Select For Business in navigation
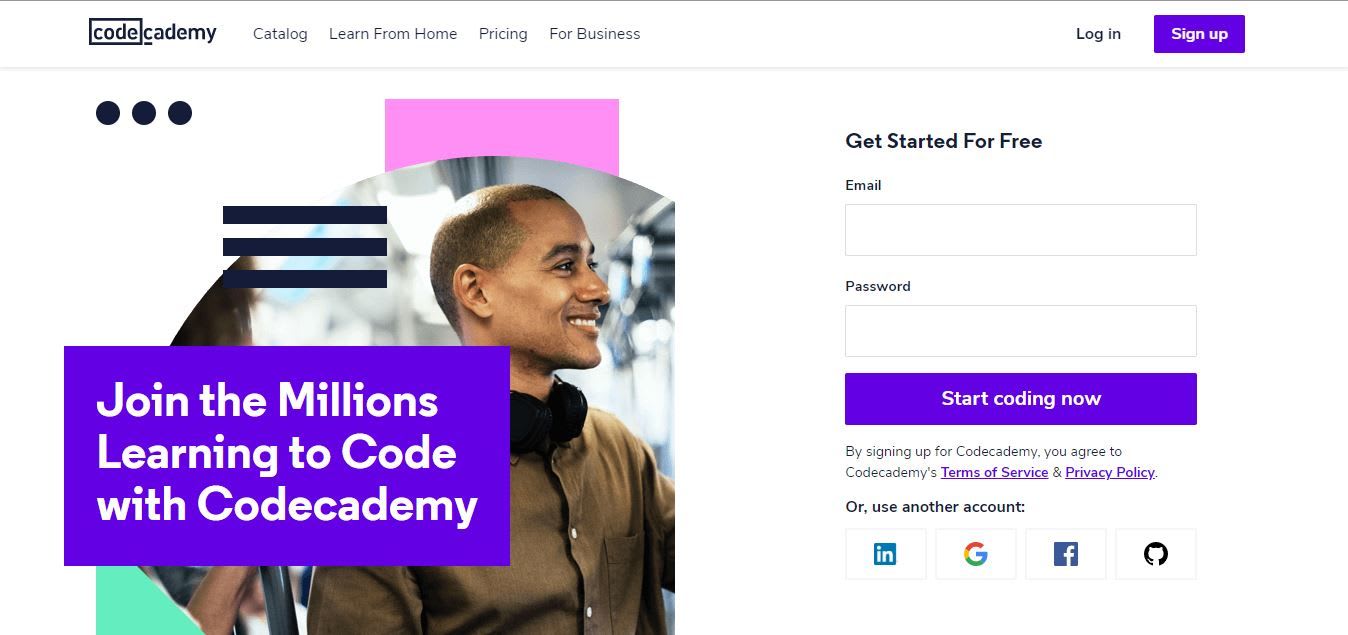 (x=594, y=34)
